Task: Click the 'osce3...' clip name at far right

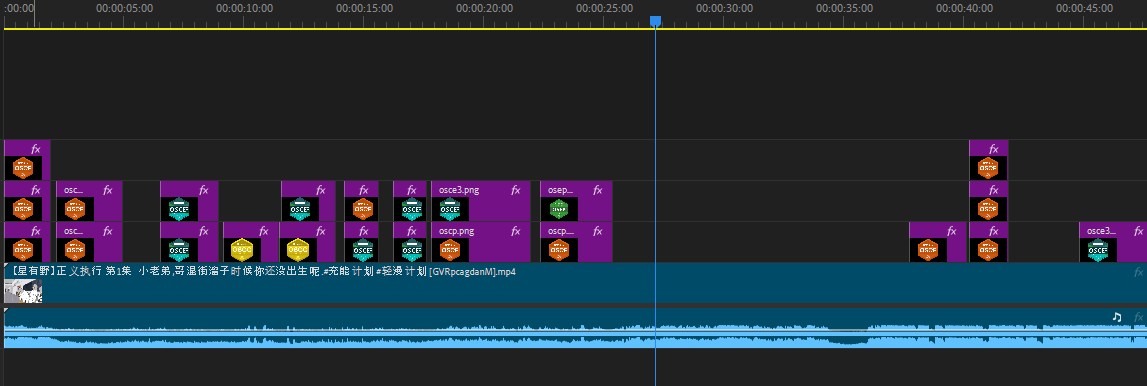Action: [1102, 231]
